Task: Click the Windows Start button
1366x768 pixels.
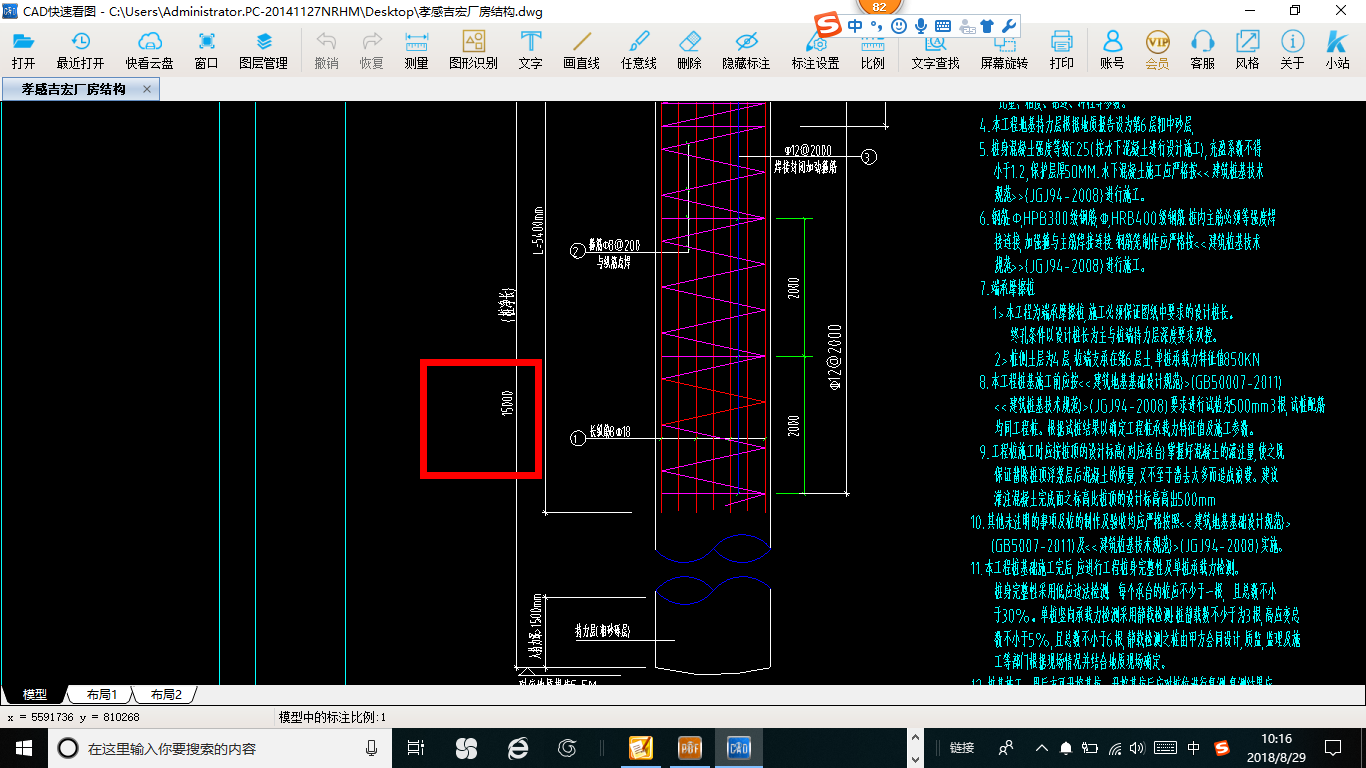Action: point(24,747)
